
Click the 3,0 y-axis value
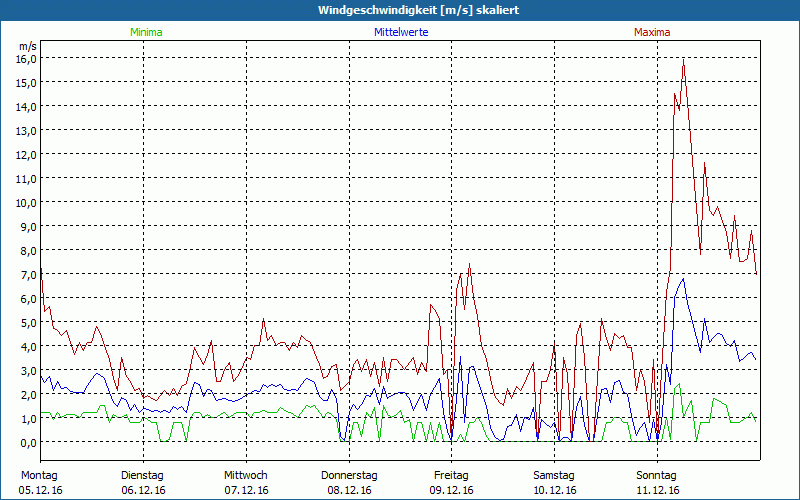(29, 370)
